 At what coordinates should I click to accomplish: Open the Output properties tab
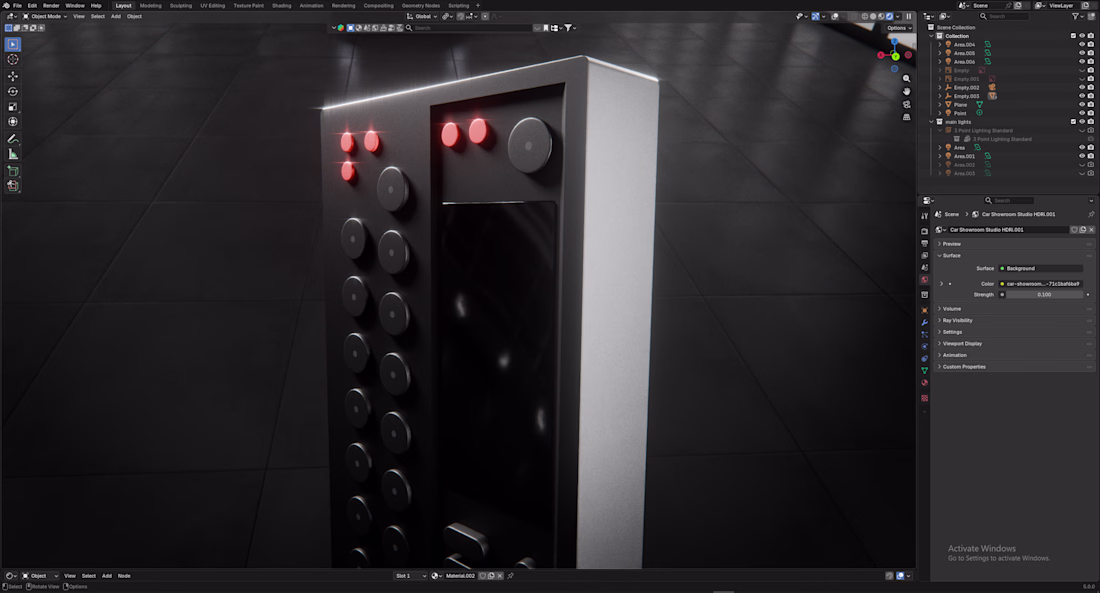(925, 243)
